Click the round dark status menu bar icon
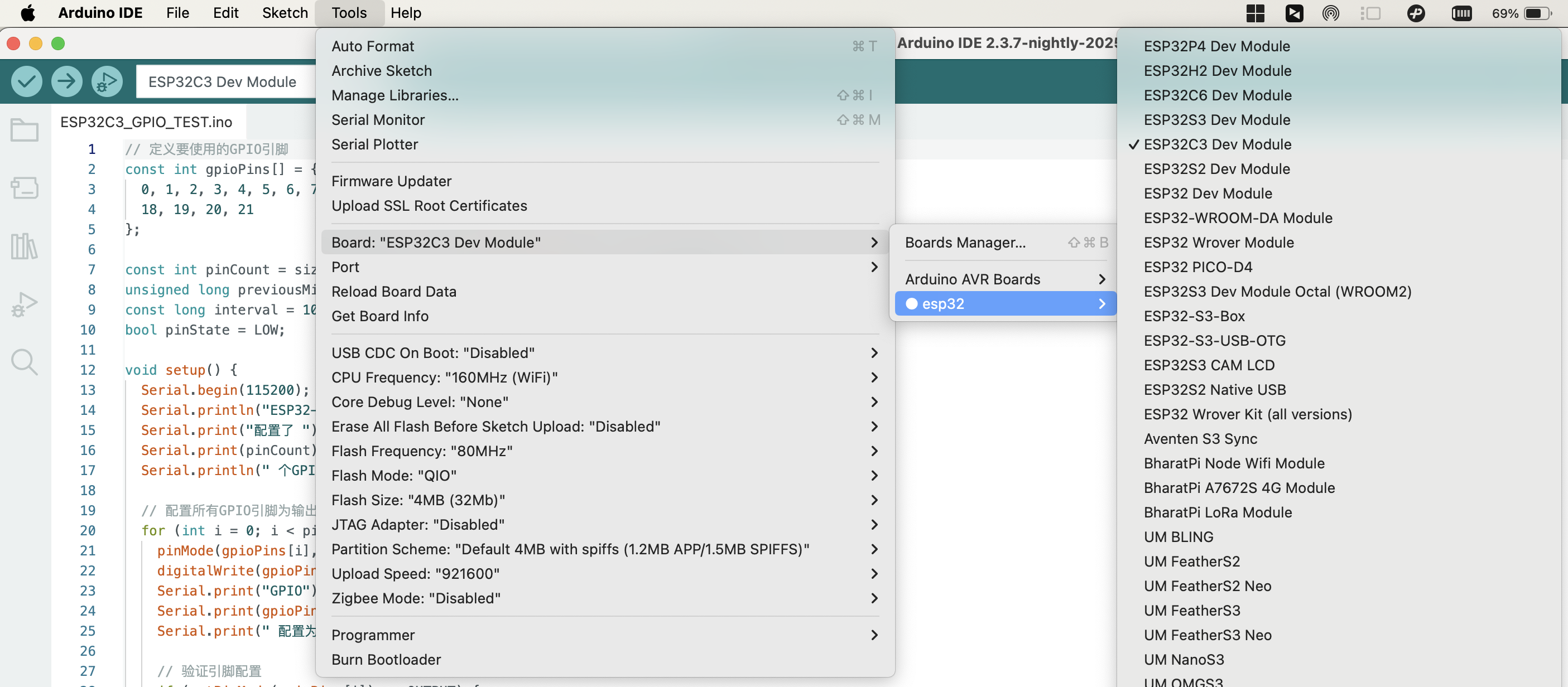Viewport: 1568px width, 687px height. pos(1416,13)
